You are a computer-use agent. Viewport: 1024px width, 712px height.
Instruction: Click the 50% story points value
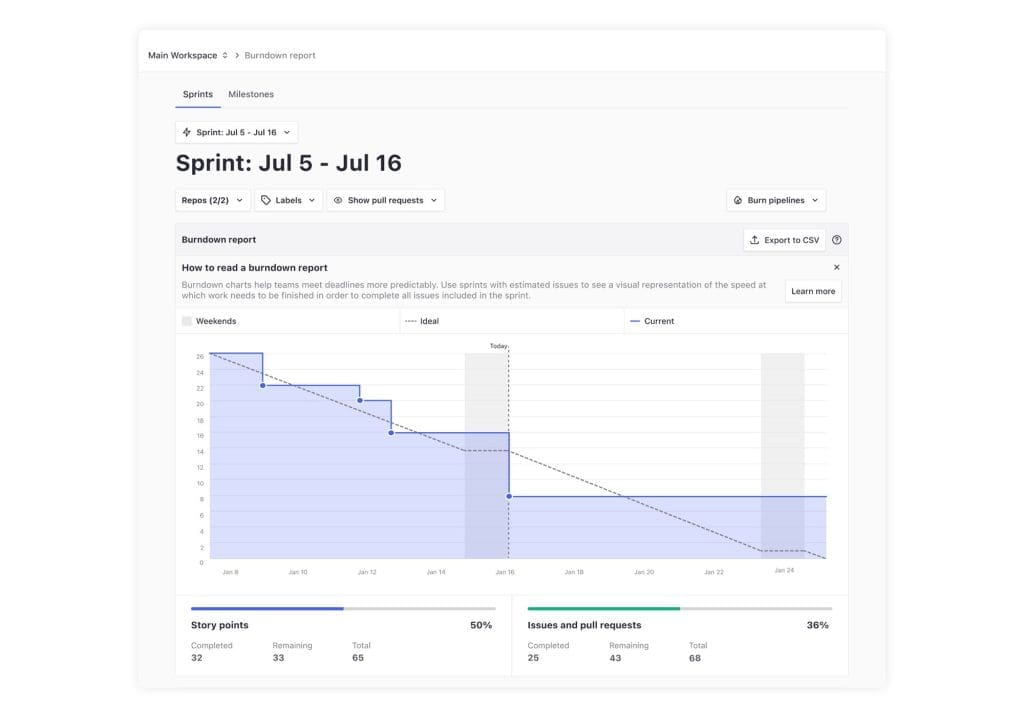[x=481, y=625]
